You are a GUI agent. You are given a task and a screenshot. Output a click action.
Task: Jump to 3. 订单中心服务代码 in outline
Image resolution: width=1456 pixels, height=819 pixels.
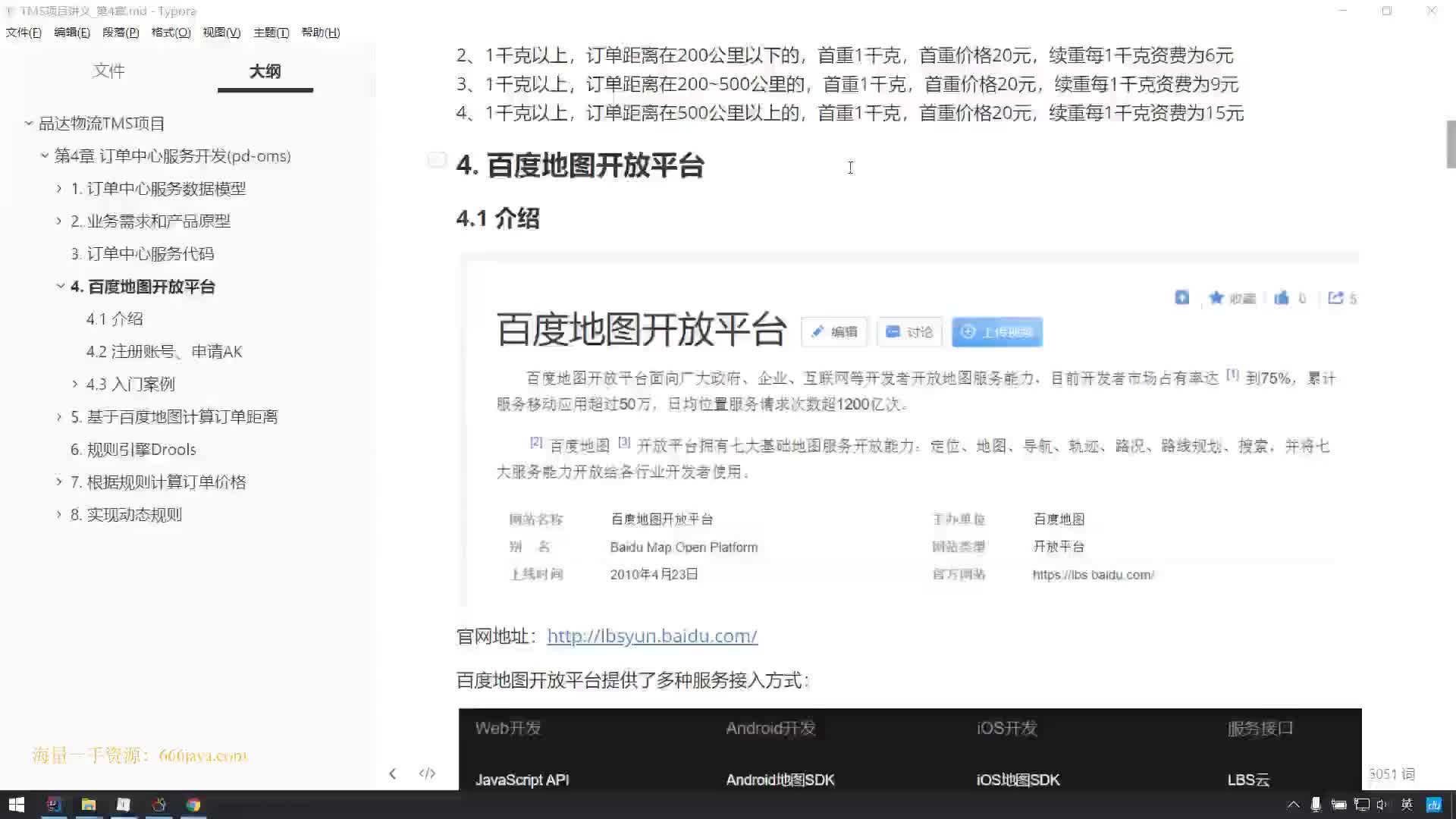coord(143,254)
